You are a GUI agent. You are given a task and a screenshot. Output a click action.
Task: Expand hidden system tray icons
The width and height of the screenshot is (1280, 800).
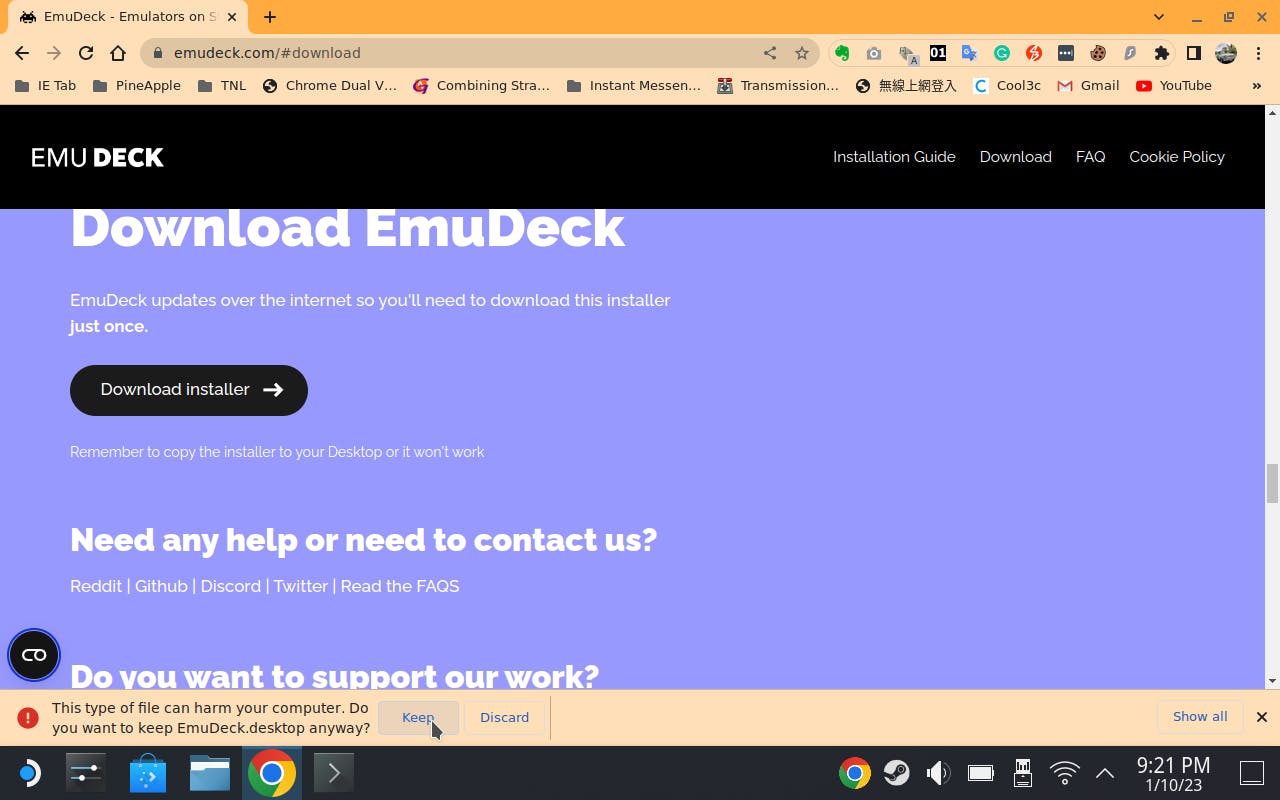1105,773
